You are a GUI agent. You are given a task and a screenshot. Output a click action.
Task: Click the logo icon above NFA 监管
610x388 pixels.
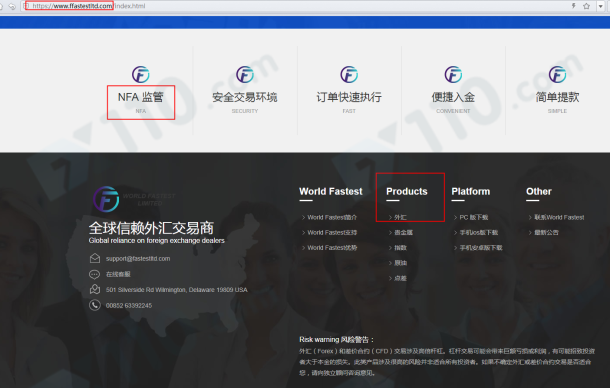(x=140, y=74)
